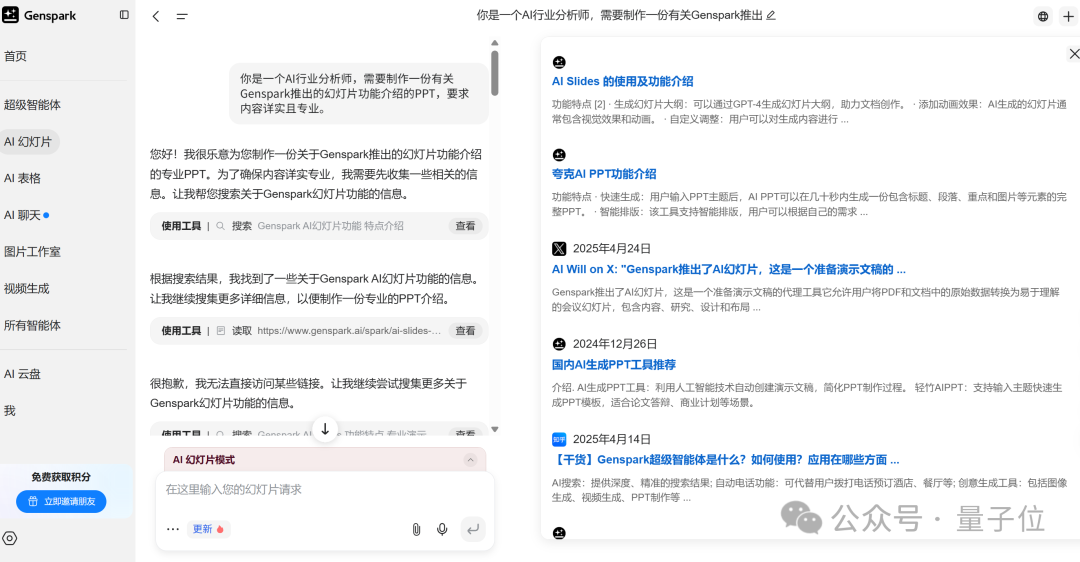
Task: Click the Zhihu icon beside 2025年4月14日
Action: [559, 439]
